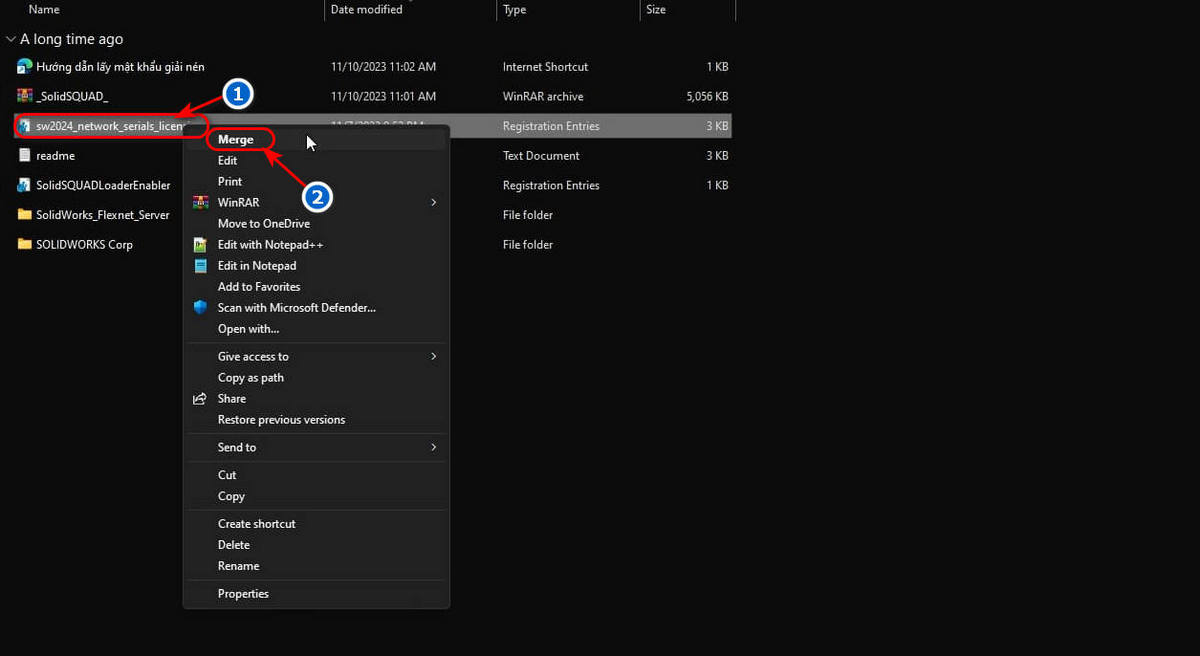Select Create shortcut
1200x656 pixels.
257,524
